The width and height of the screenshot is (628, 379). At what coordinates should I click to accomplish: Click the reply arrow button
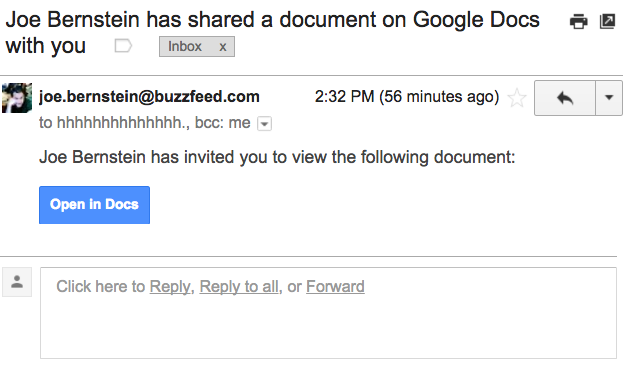tap(565, 98)
